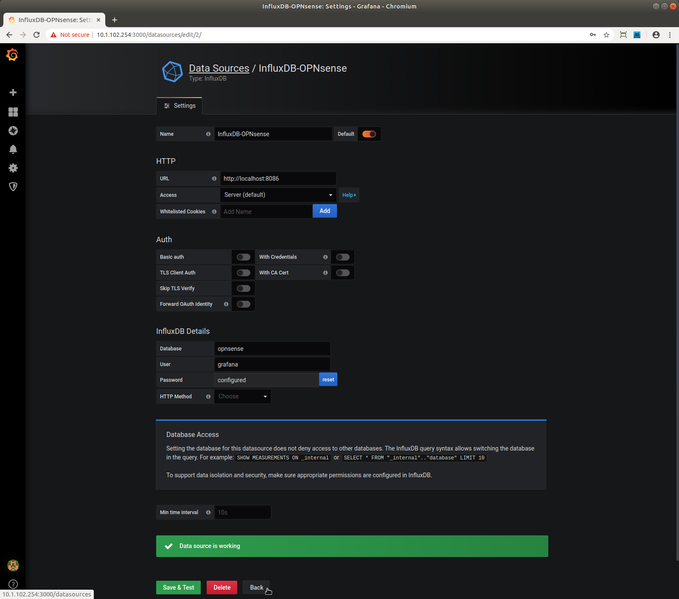Click the browser address bar URL
This screenshot has width=679, height=599.
pyautogui.click(x=149, y=35)
